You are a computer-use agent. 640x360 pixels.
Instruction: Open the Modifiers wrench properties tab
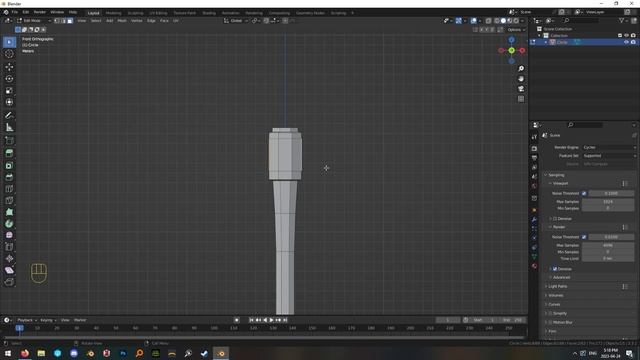(x=534, y=220)
